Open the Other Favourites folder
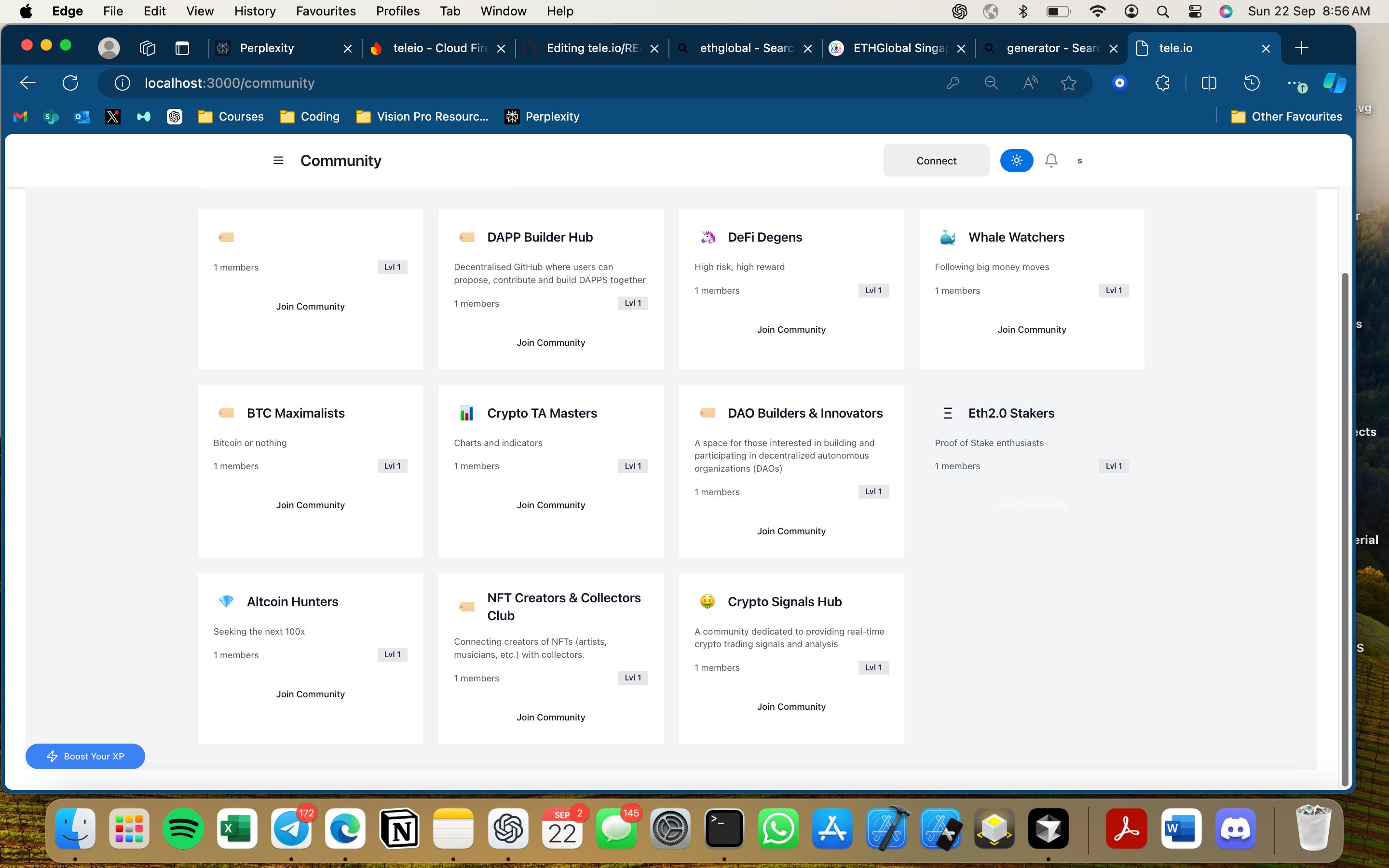Screen dimensions: 1389x868 tap(1286, 117)
